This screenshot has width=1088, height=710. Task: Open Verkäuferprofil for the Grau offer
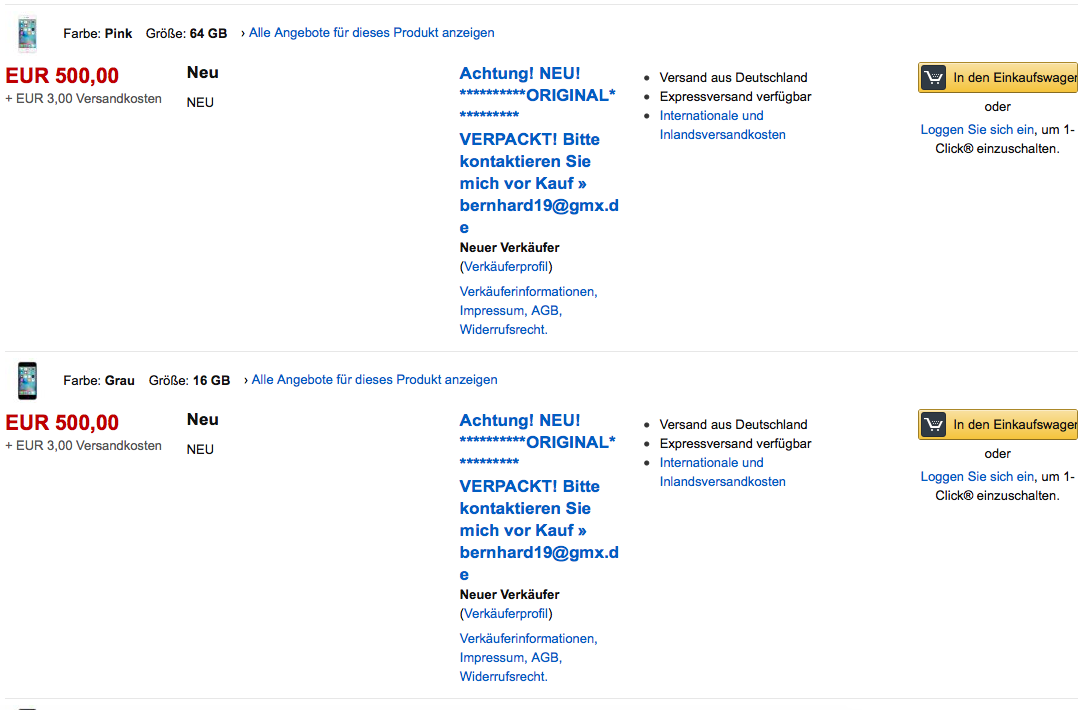click(x=506, y=614)
